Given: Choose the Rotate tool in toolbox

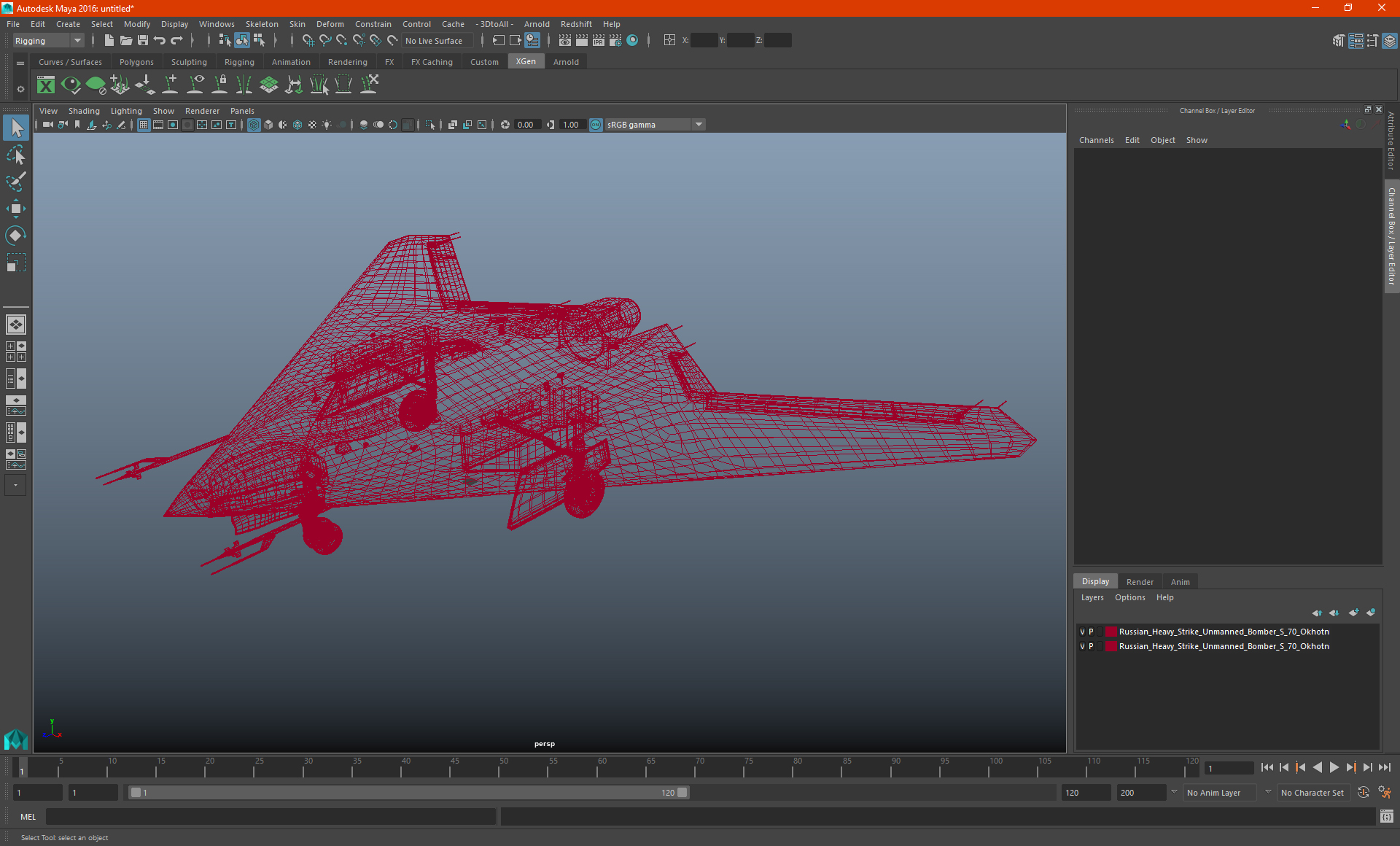Looking at the screenshot, I should [x=16, y=236].
